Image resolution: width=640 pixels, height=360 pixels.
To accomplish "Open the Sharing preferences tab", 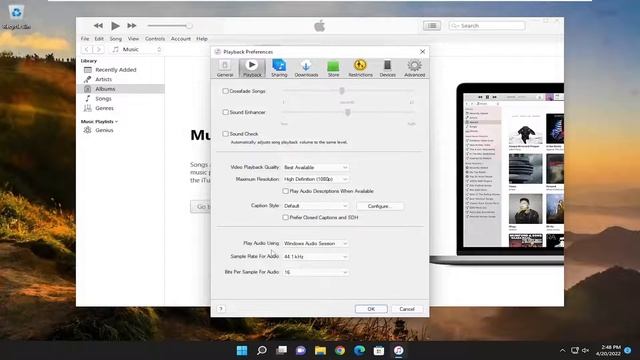I will click(x=279, y=68).
